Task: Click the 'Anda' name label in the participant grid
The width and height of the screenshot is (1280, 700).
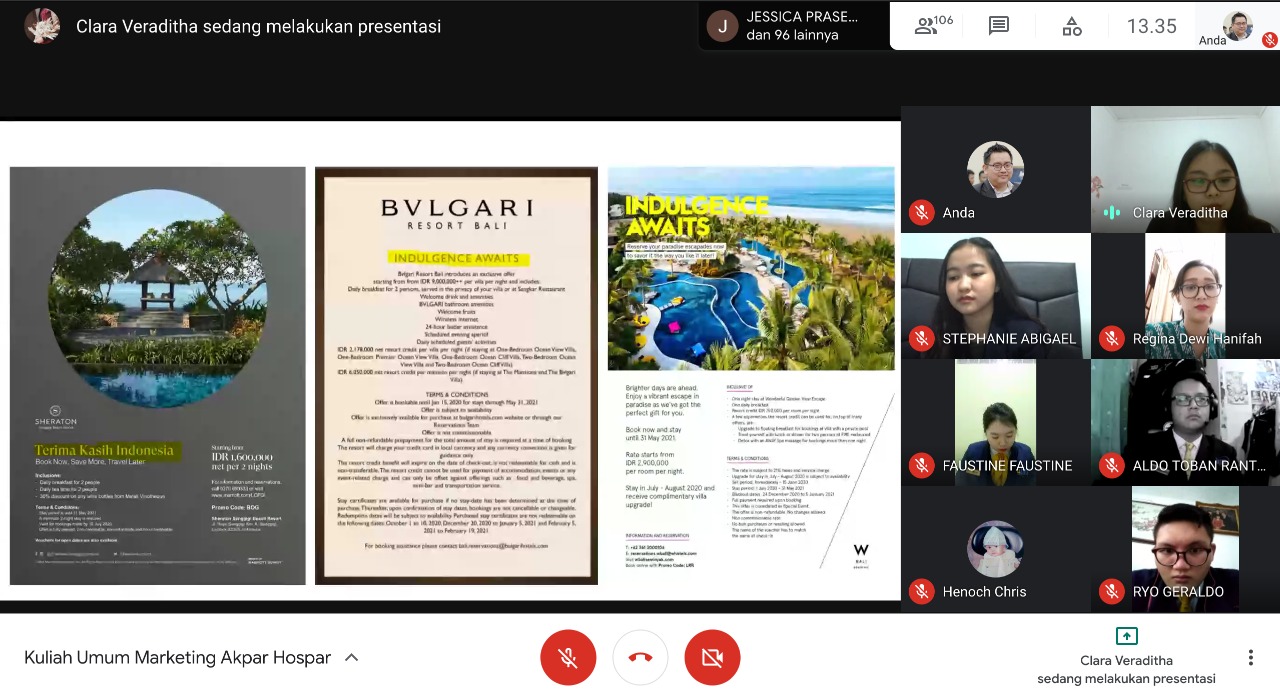Action: click(x=958, y=213)
